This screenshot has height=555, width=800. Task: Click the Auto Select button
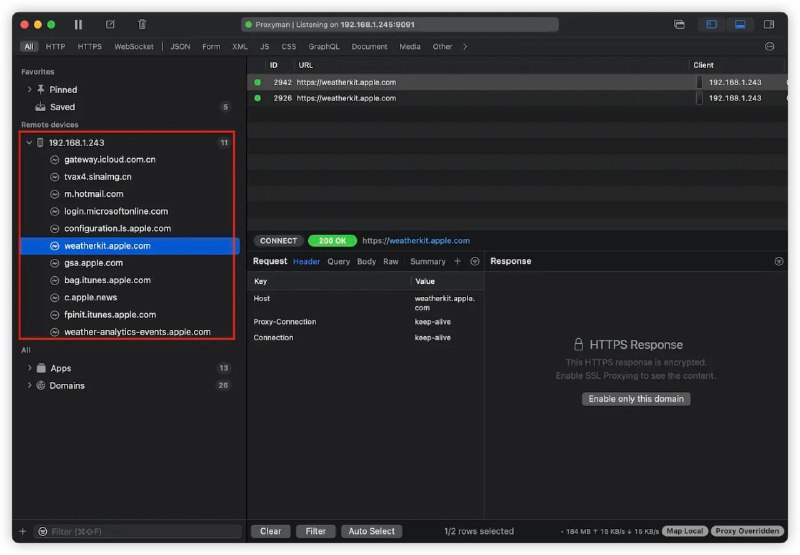(x=371, y=531)
